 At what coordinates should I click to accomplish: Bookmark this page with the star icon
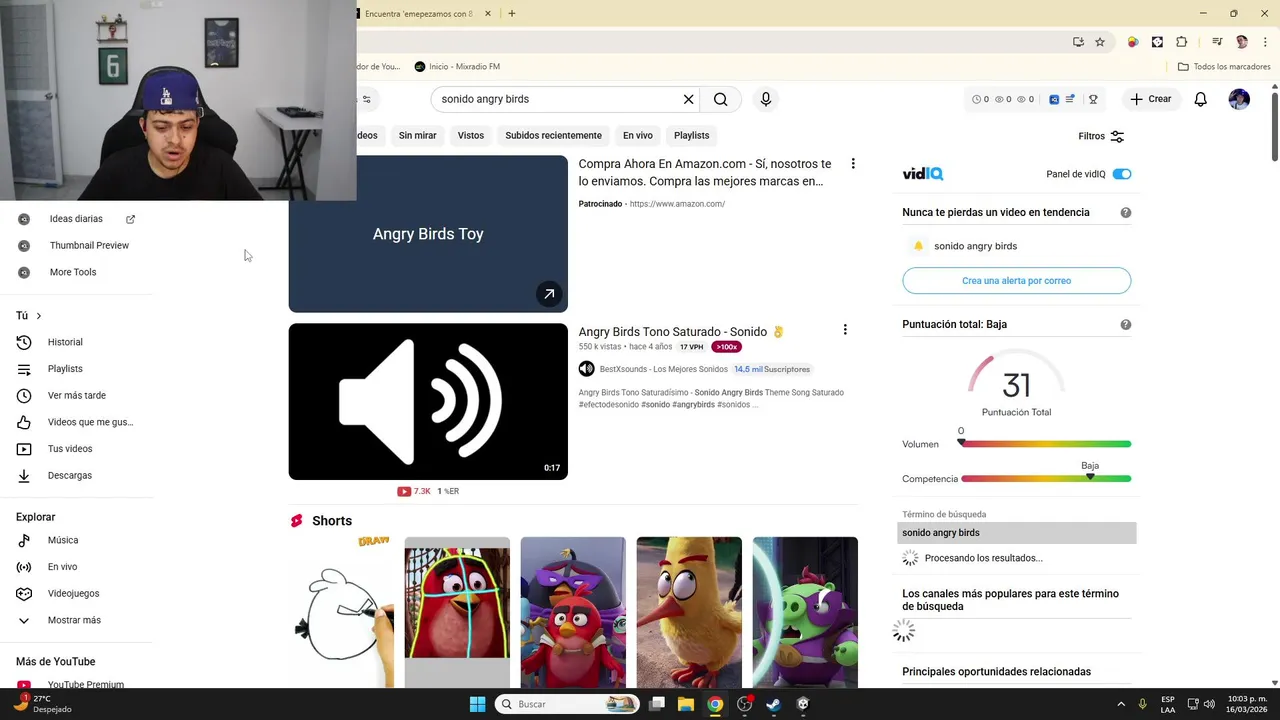[x=1100, y=42]
